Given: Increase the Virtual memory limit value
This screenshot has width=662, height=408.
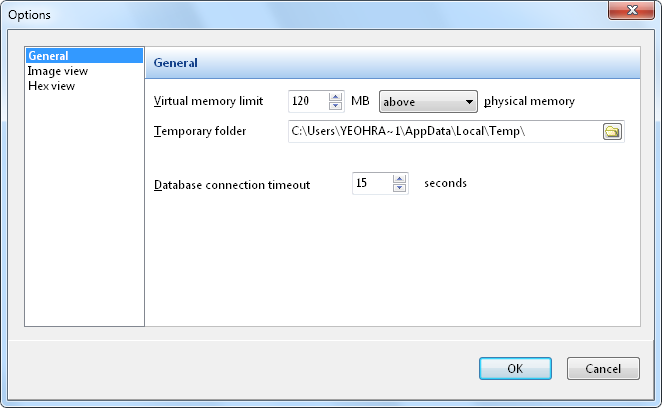Looking at the screenshot, I should point(335,96).
